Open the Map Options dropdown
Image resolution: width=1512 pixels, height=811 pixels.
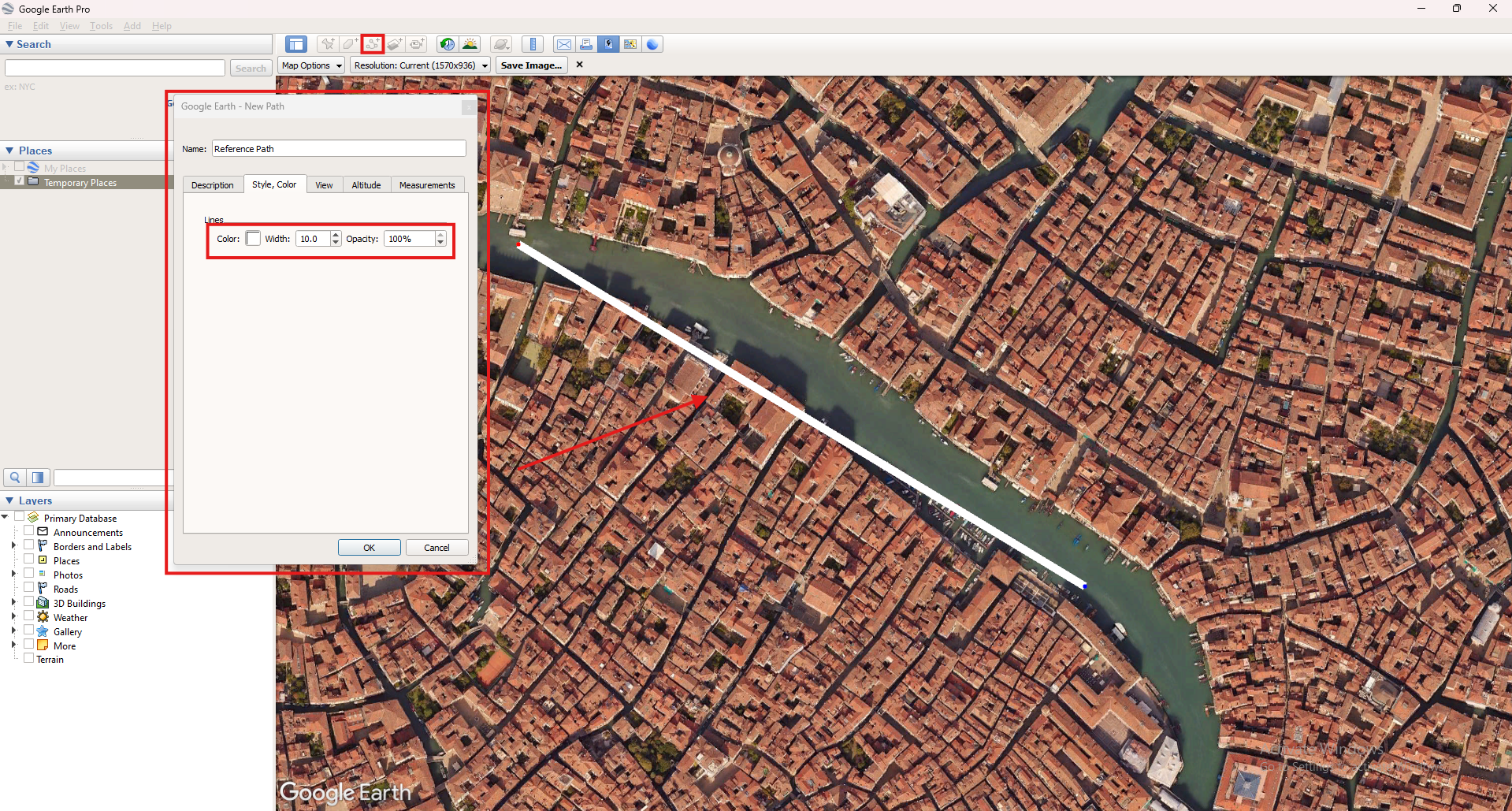click(311, 65)
